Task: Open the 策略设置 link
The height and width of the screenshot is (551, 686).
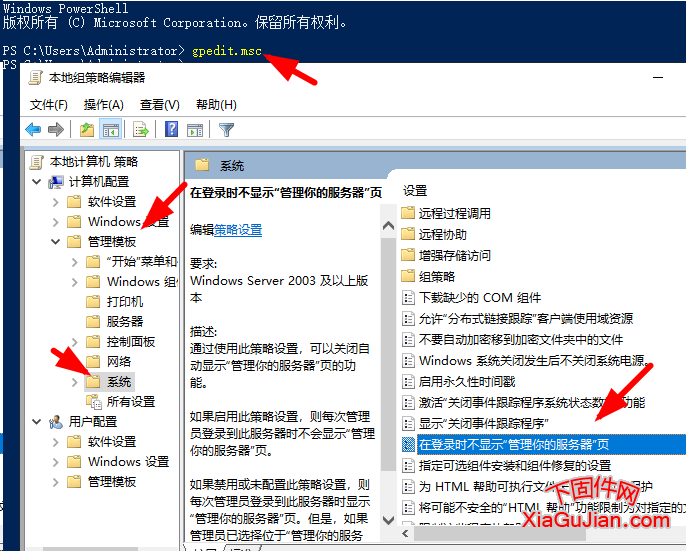Action: tap(238, 230)
